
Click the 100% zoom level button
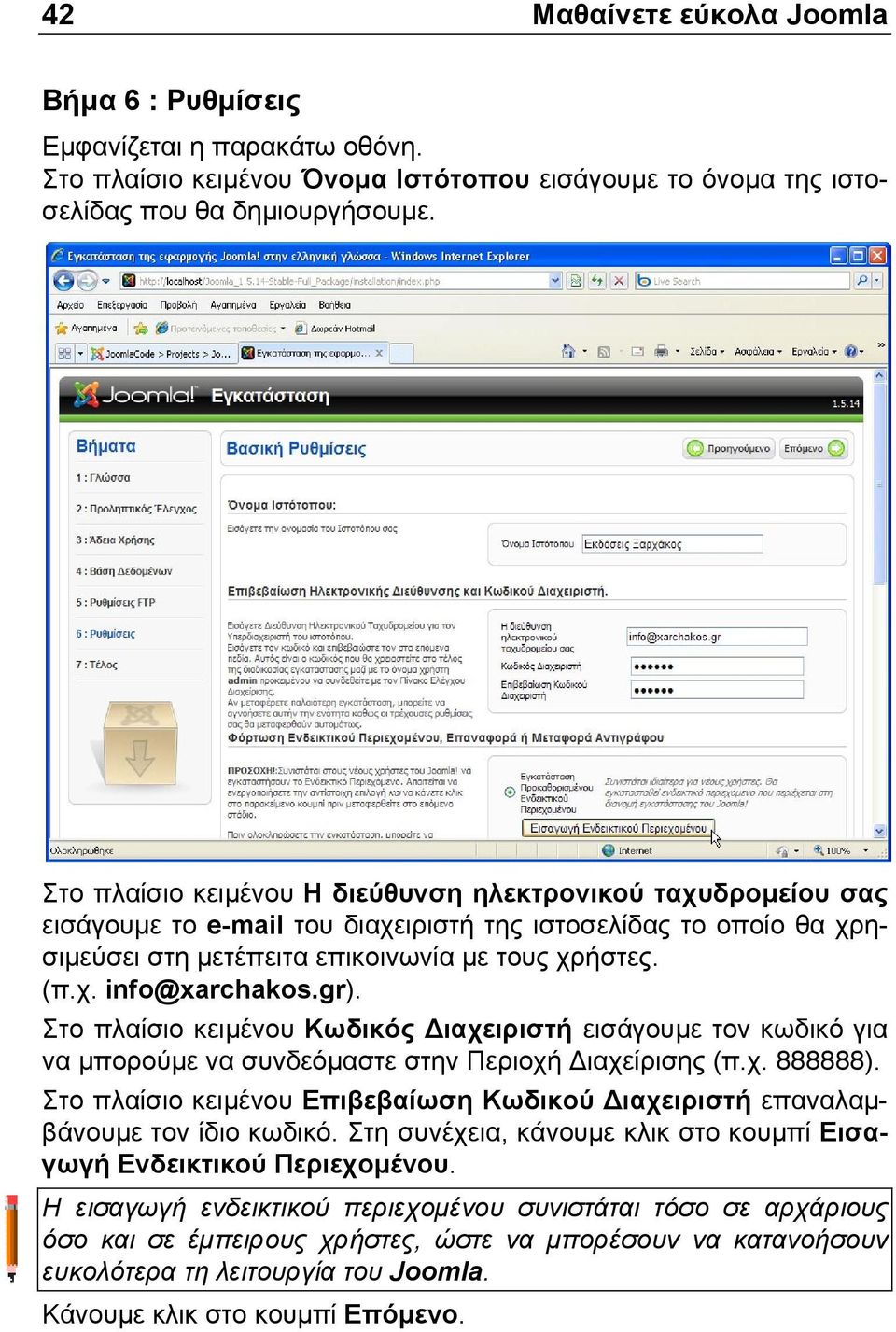pos(831,850)
